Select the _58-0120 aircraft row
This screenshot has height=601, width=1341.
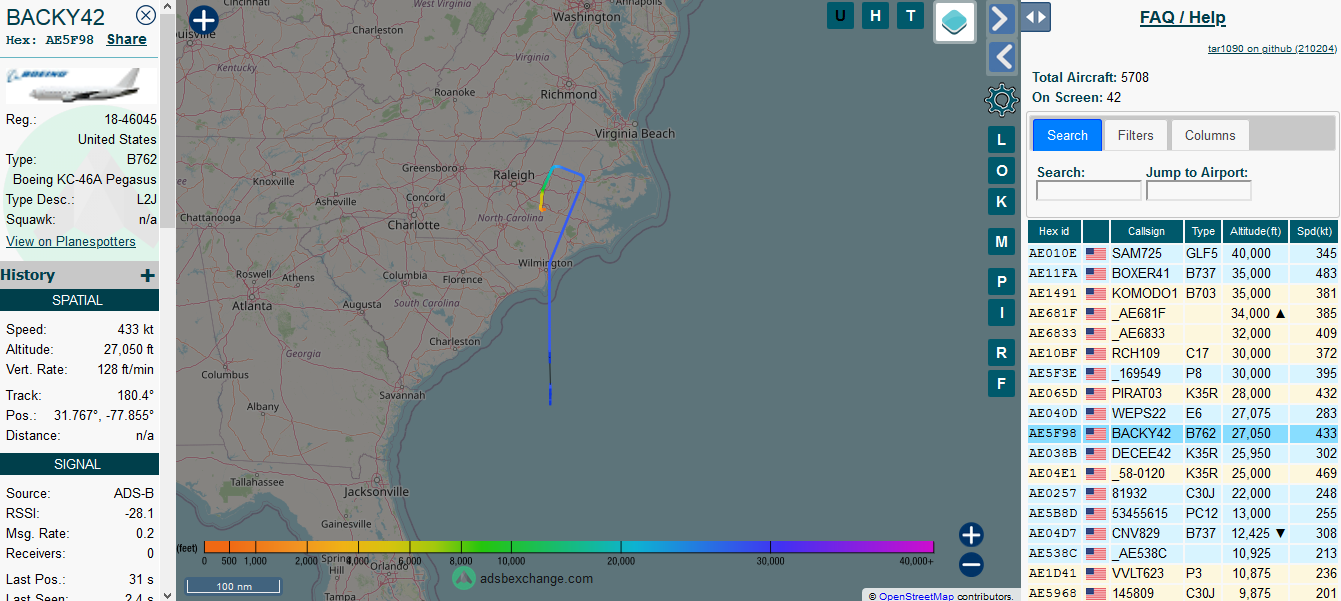pyautogui.click(x=1184, y=474)
